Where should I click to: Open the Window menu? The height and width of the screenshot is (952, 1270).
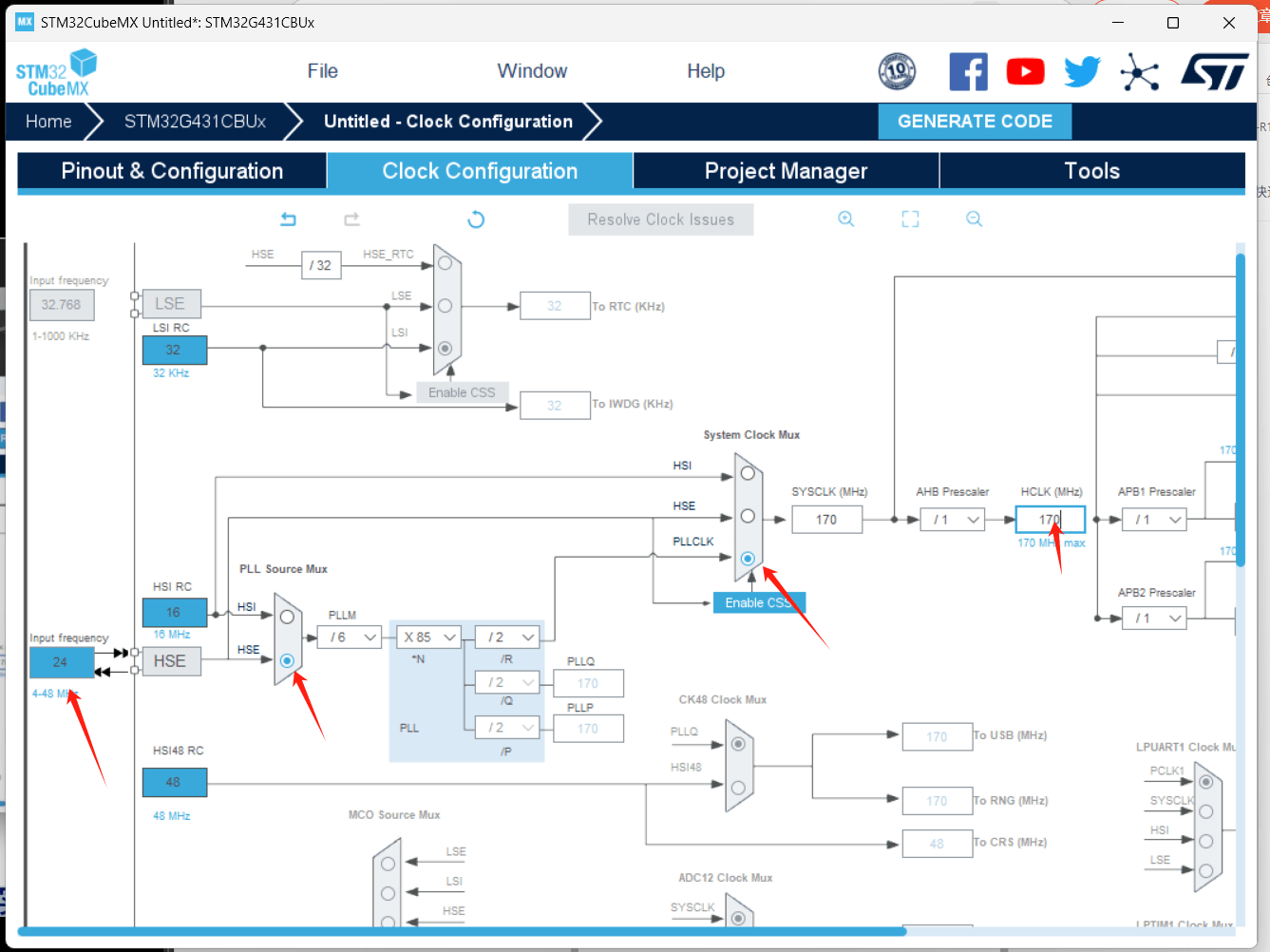[x=532, y=71]
